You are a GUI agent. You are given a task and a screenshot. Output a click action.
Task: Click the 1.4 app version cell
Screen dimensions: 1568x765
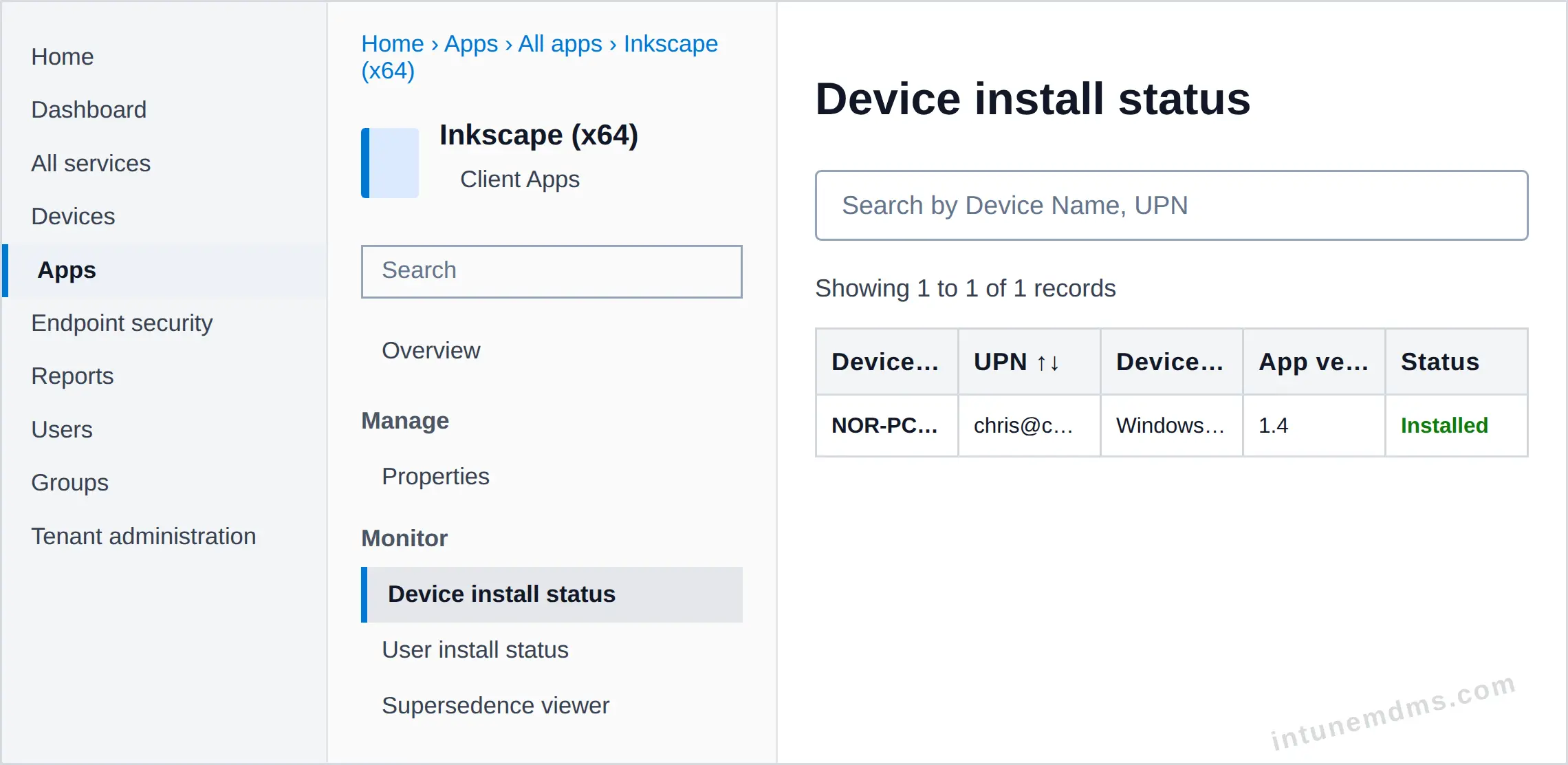click(x=1314, y=426)
